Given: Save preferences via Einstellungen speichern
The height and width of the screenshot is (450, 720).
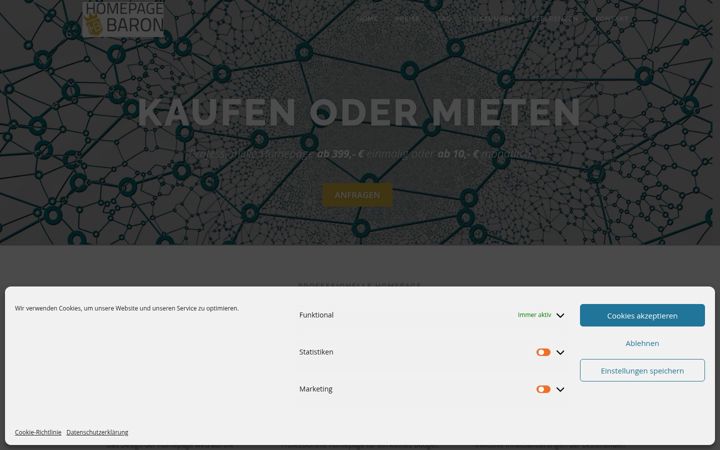Looking at the screenshot, I should point(642,371).
